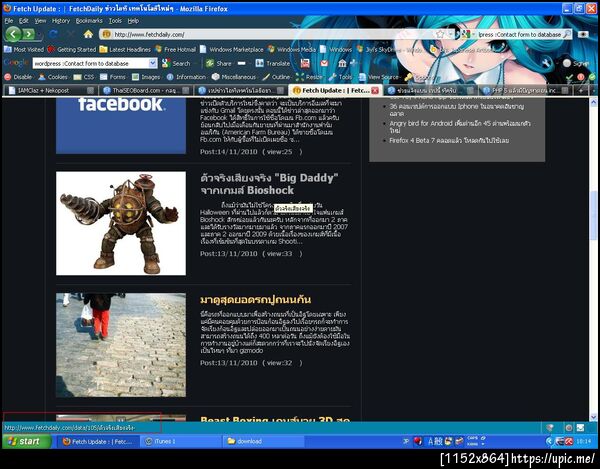600x469 pixels.
Task: Open the Edit menu
Action: tap(24, 21)
